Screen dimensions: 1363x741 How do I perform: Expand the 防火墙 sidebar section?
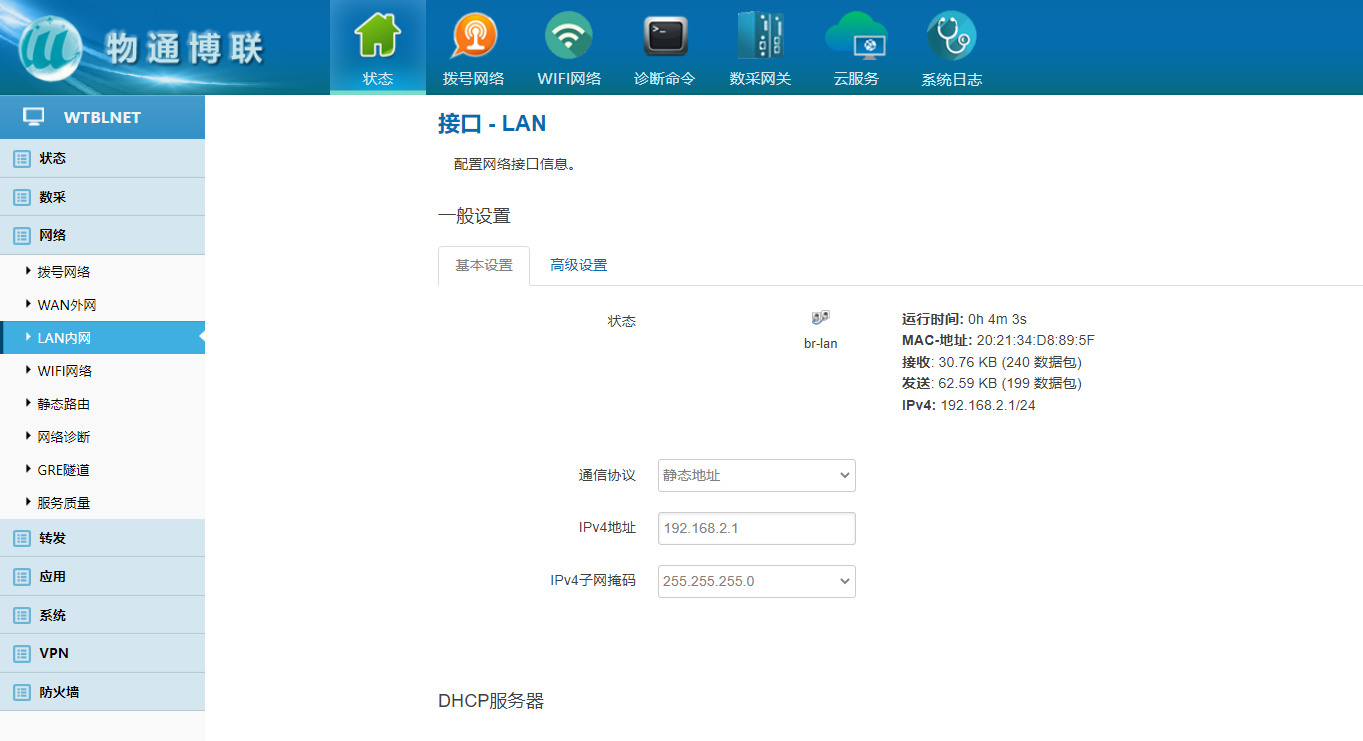(59, 692)
